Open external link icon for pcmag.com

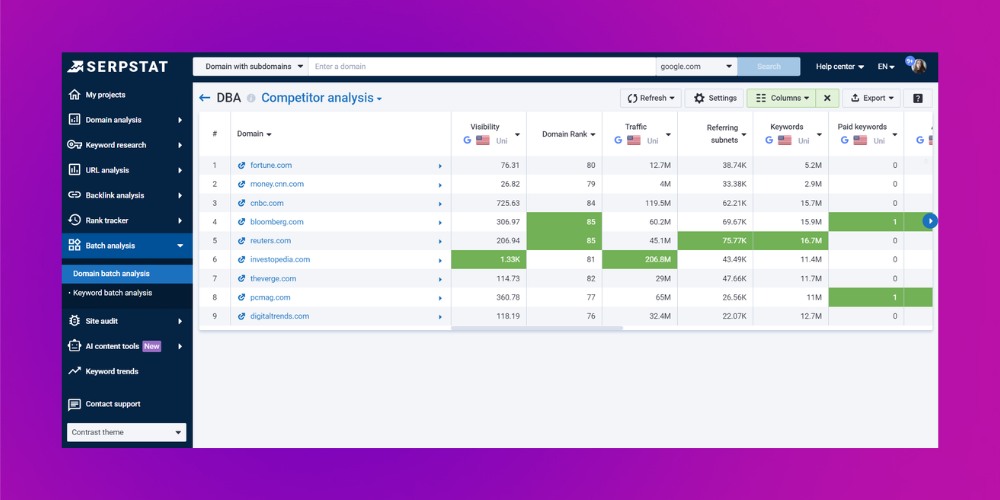pyautogui.click(x=241, y=298)
